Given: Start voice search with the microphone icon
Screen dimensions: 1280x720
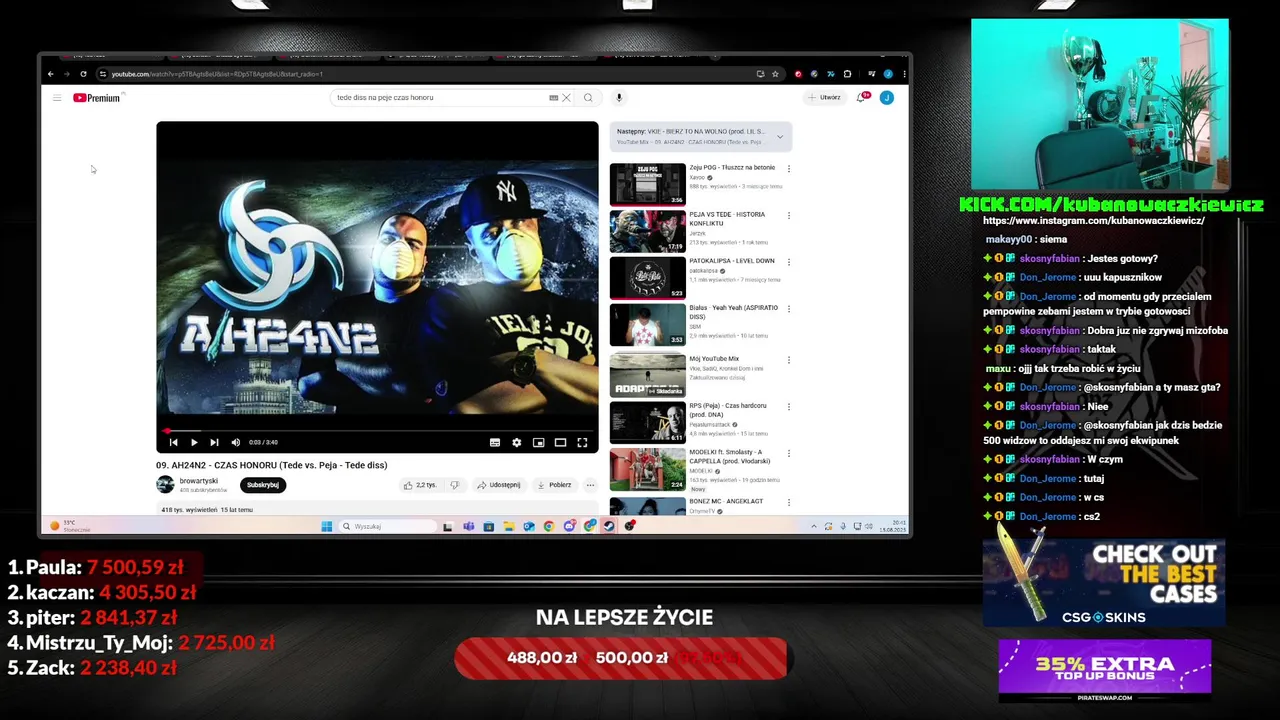Looking at the screenshot, I should tap(619, 98).
